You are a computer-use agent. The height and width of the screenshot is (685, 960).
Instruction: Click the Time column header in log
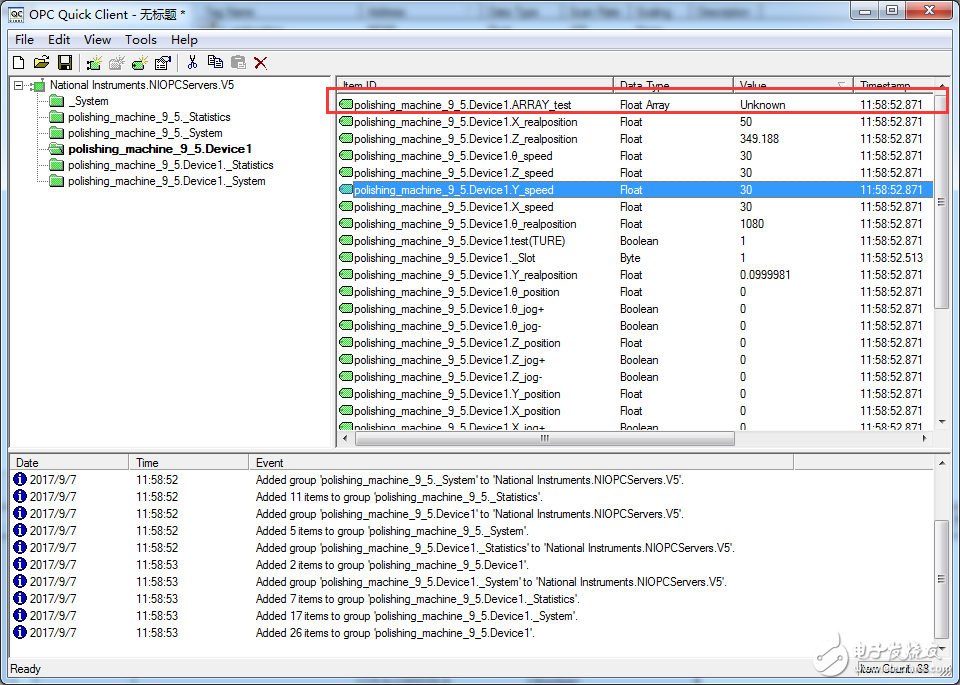click(x=189, y=463)
